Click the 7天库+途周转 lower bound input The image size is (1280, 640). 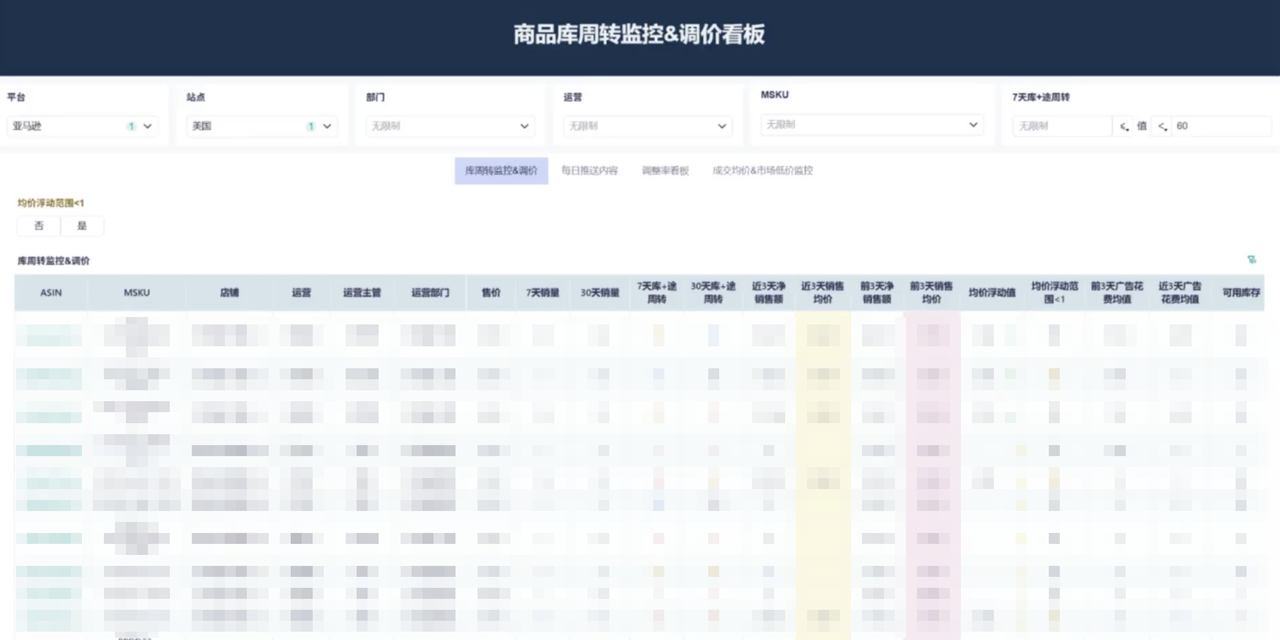click(x=1062, y=127)
